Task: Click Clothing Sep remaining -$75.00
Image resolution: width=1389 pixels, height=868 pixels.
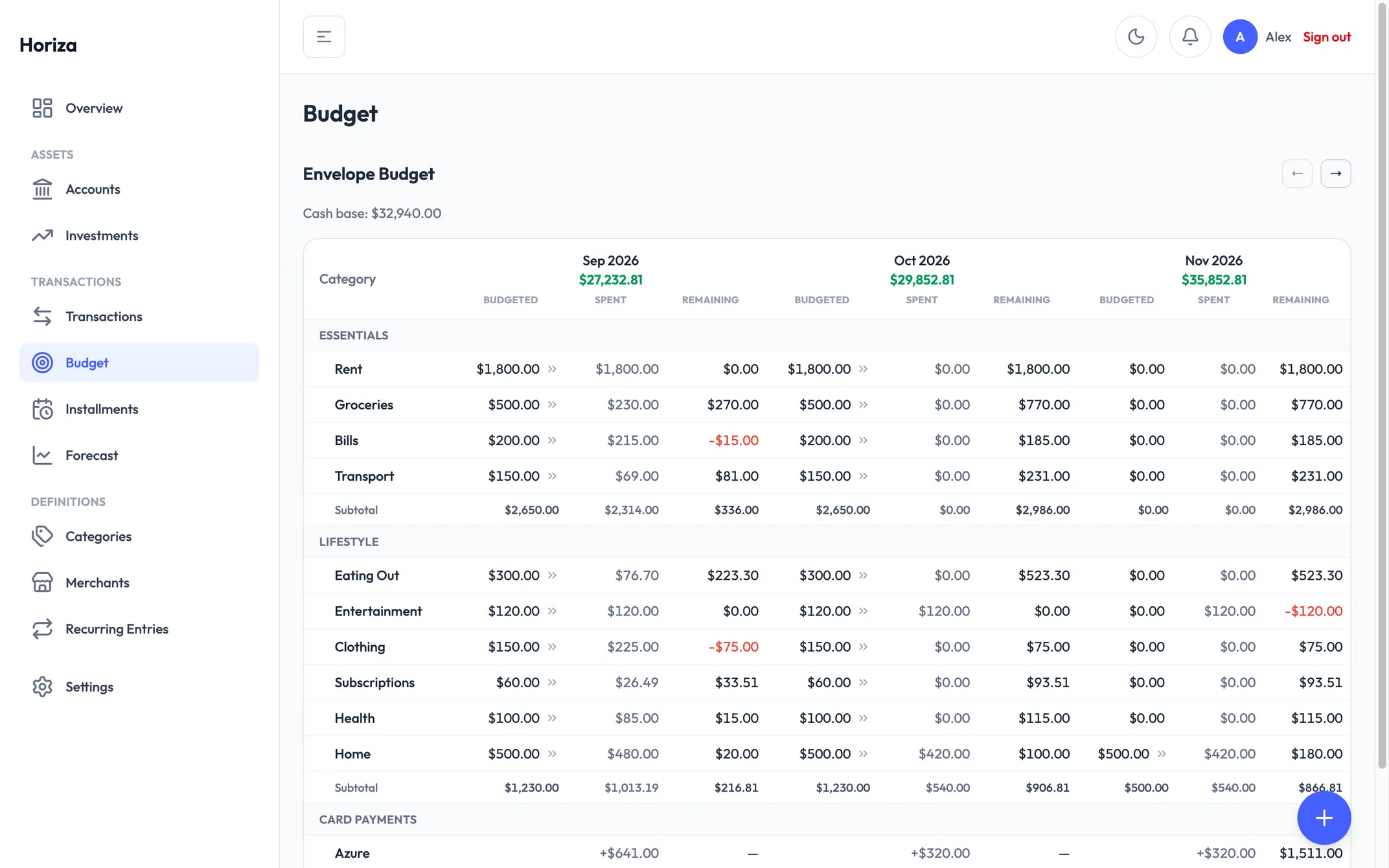Action: (733, 647)
